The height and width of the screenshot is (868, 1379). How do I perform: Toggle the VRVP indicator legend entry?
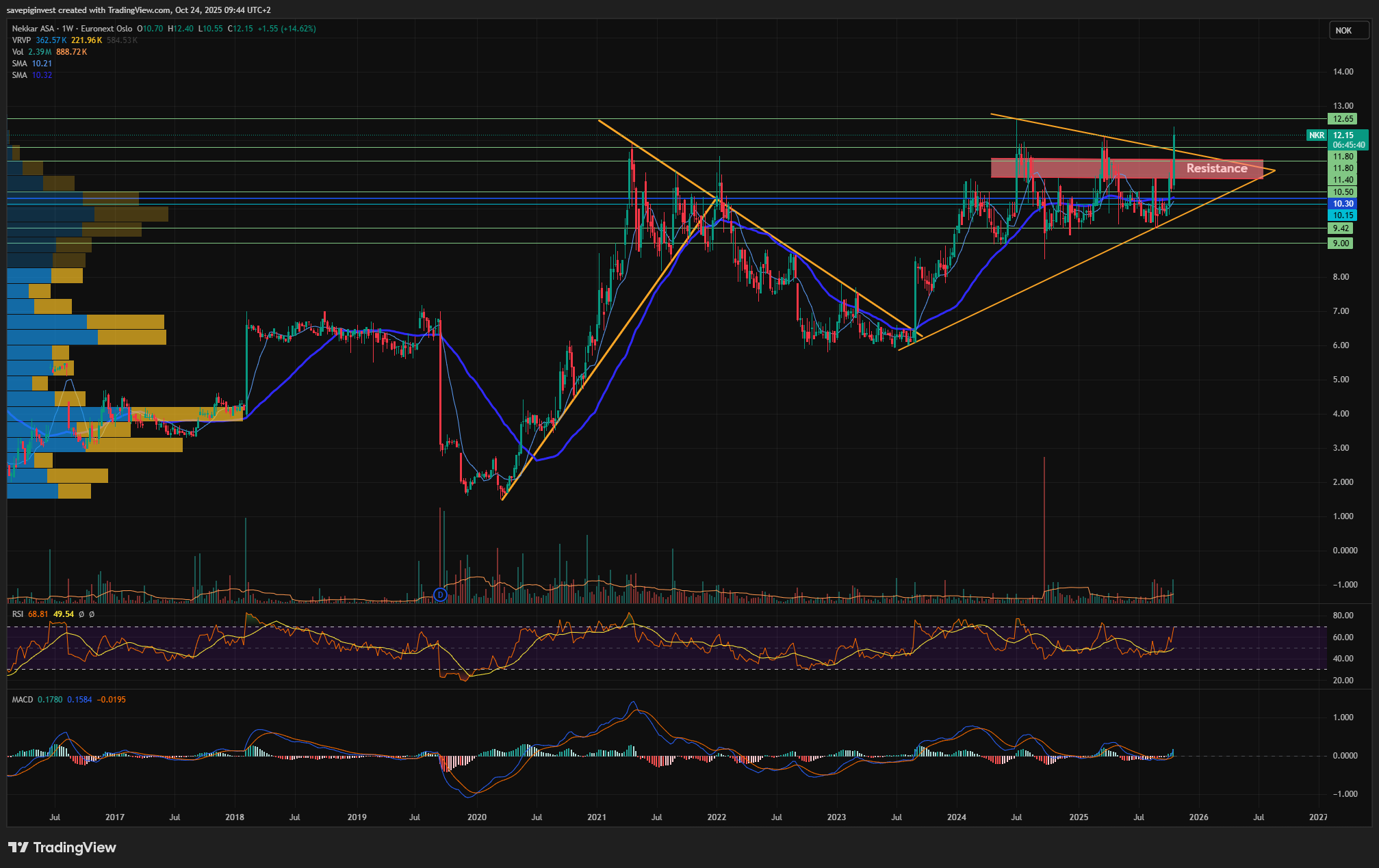[x=21, y=40]
